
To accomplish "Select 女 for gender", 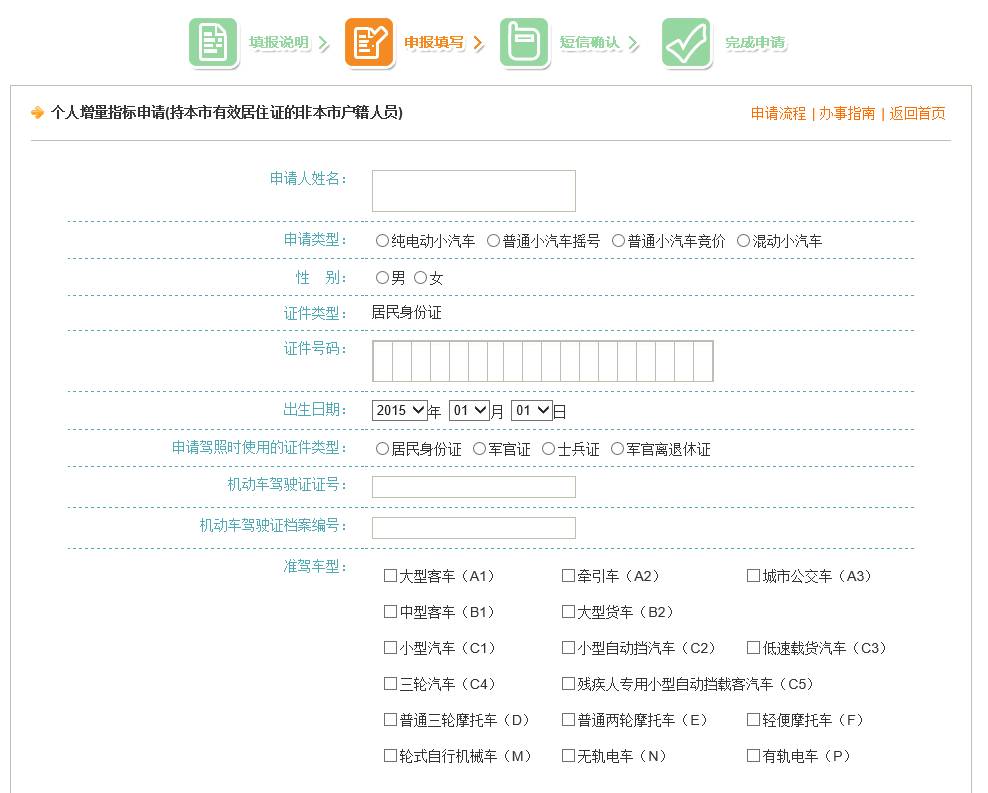I will (x=420, y=278).
